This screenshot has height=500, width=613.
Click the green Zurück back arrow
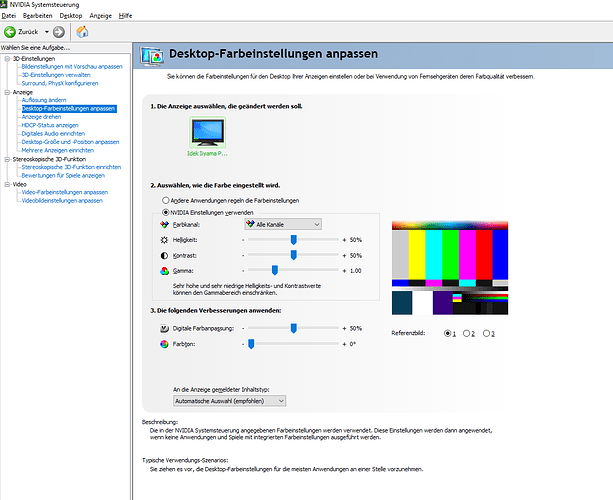[x=10, y=32]
